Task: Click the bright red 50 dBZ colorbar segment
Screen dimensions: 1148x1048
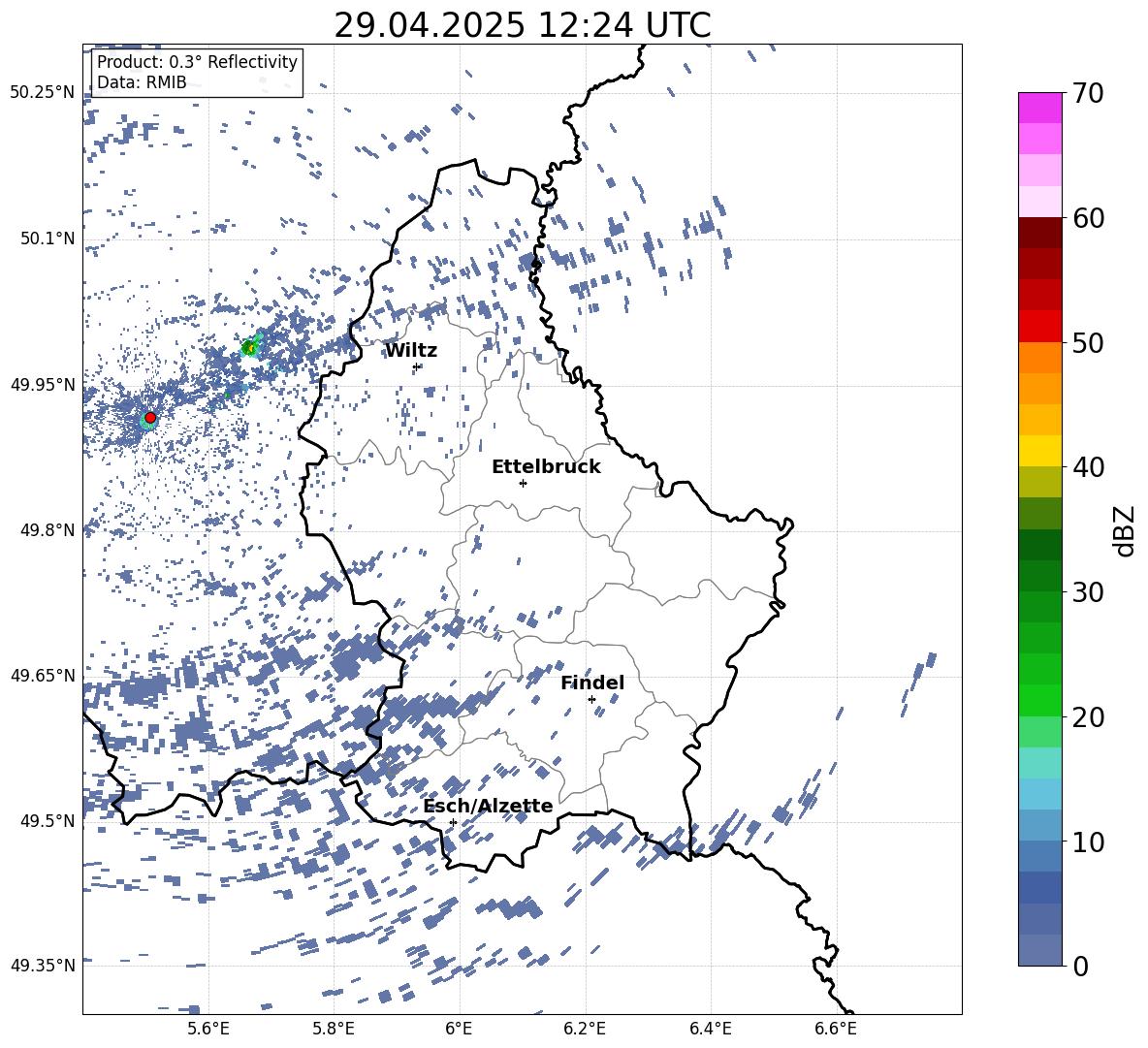Action: pos(1039,327)
